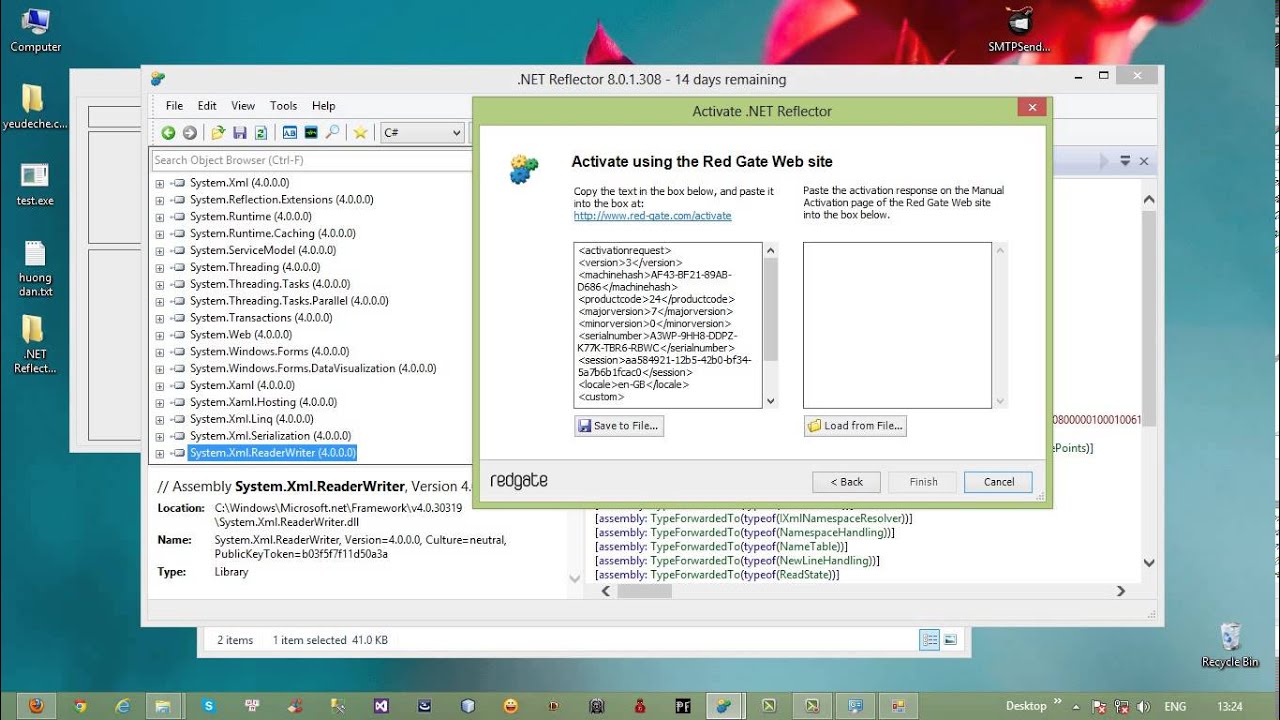Select System.Threading.Tasks.Parallel in tree

click(289, 301)
